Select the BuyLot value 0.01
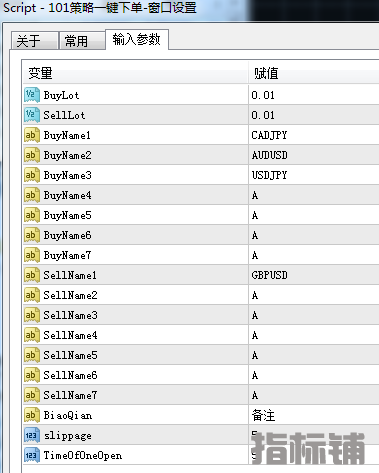The image size is (379, 473). 263,95
